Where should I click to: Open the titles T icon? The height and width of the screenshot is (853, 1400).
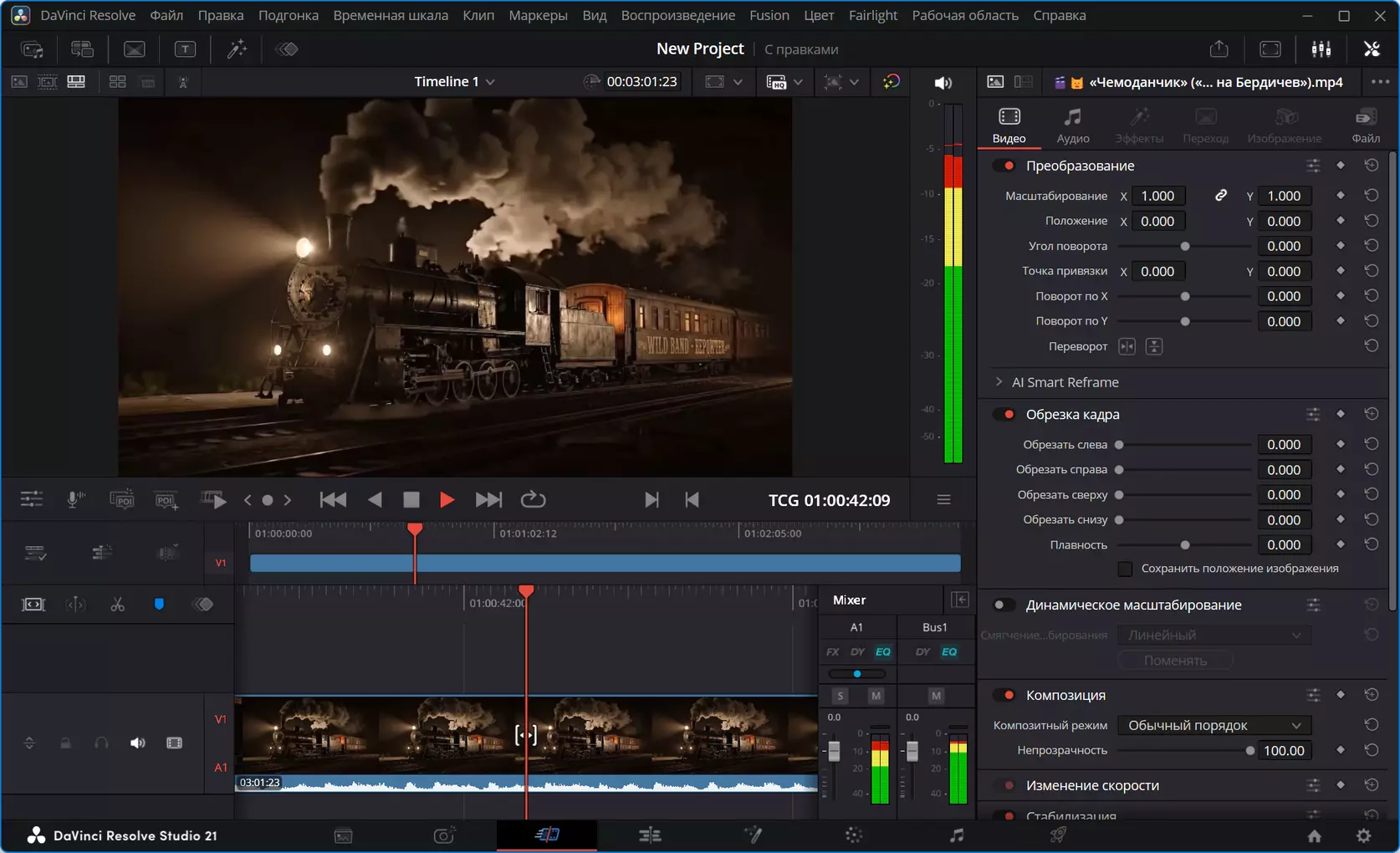185,49
